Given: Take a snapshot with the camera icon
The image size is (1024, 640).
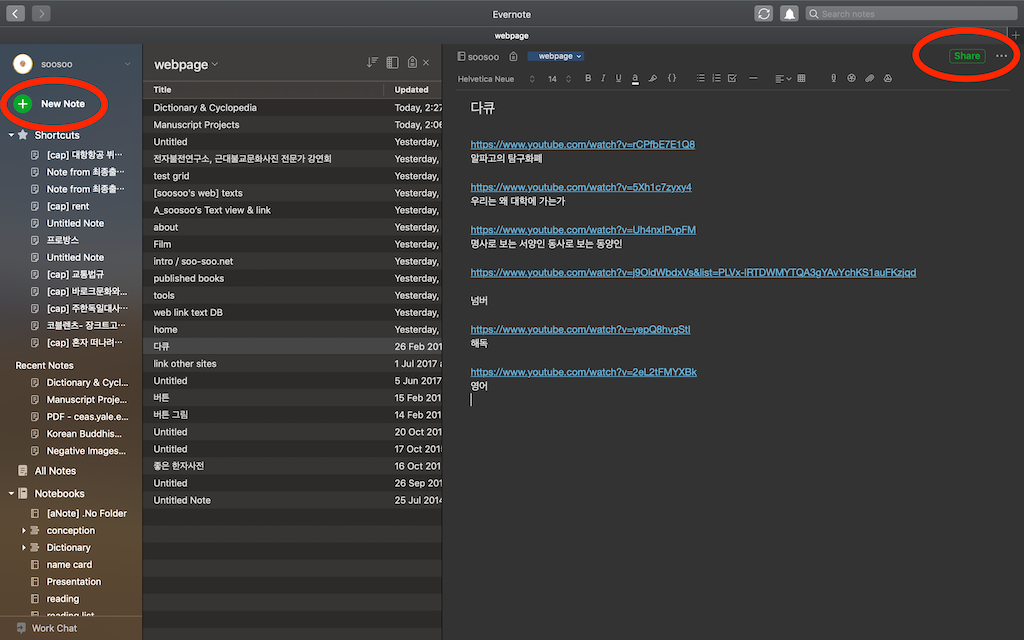Looking at the screenshot, I should 851,78.
